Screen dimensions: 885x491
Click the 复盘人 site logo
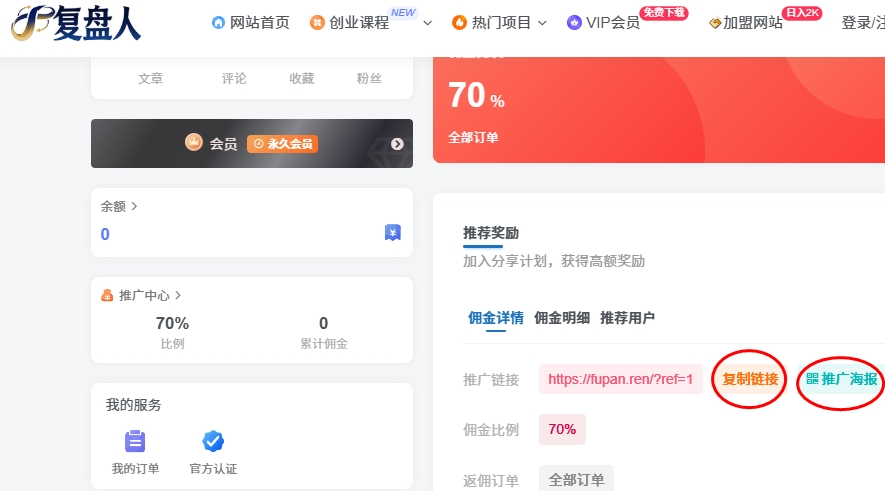coord(77,23)
